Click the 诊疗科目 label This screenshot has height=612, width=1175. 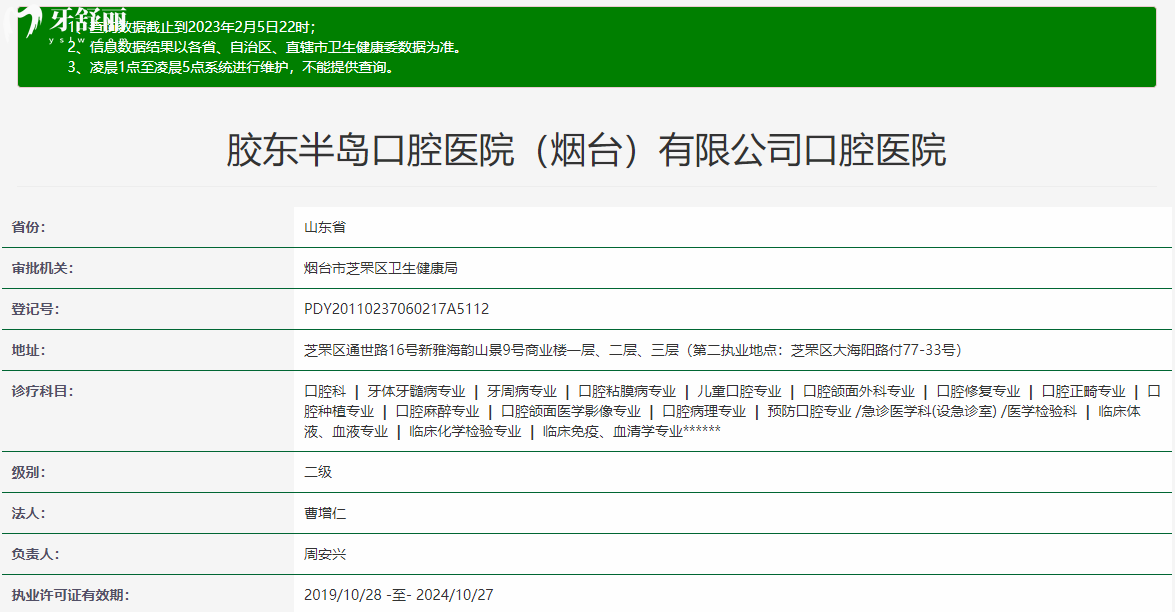pyautogui.click(x=42, y=391)
